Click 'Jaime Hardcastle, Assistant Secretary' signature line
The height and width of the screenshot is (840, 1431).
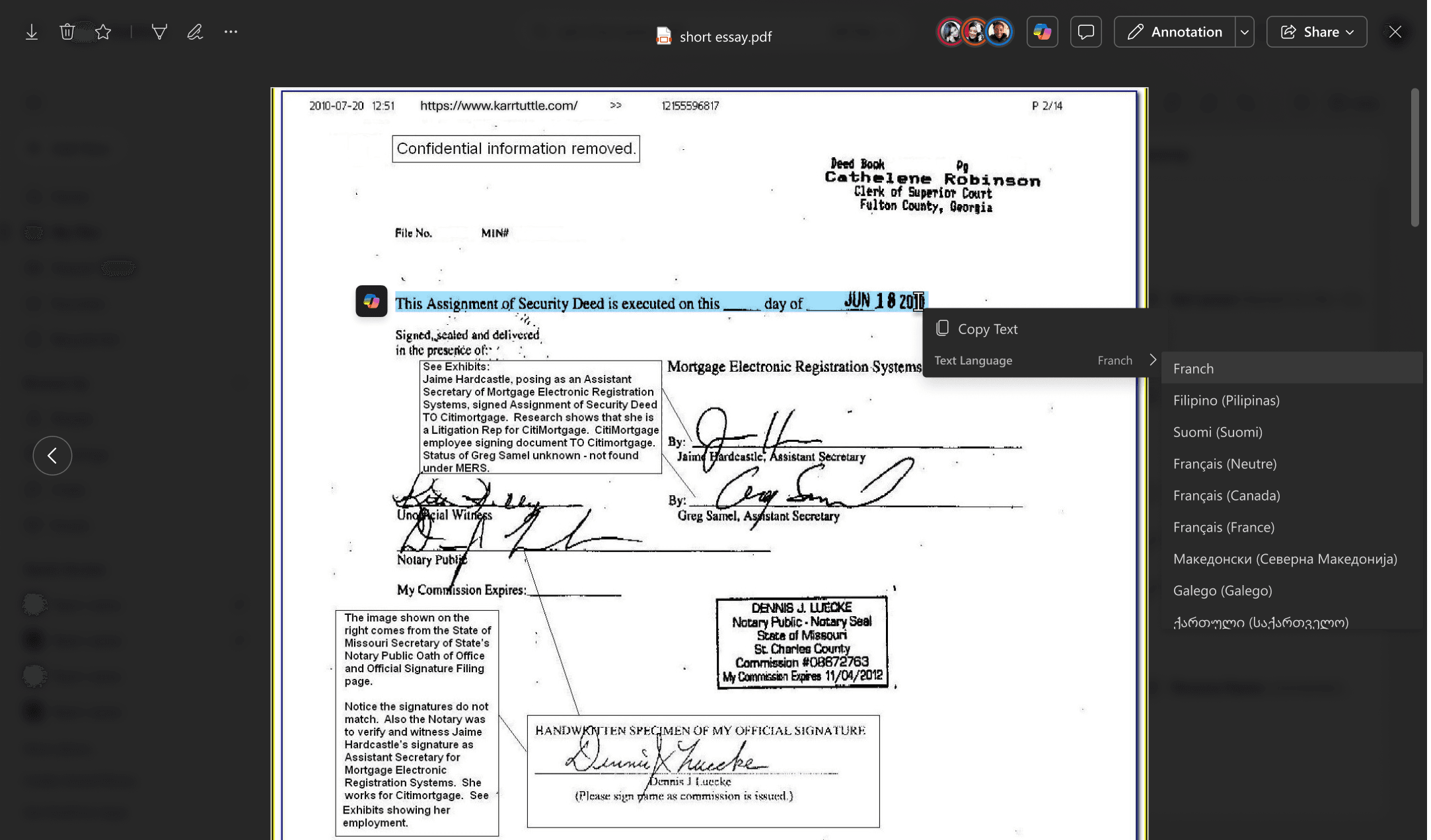pyautogui.click(x=772, y=457)
